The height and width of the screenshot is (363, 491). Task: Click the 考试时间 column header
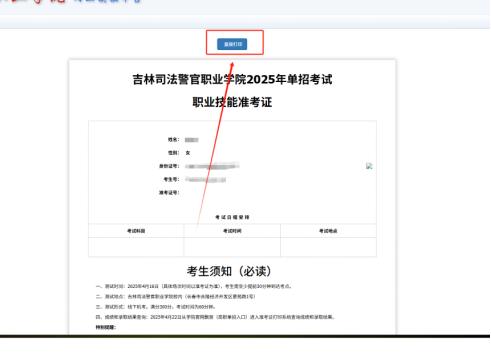(232, 231)
